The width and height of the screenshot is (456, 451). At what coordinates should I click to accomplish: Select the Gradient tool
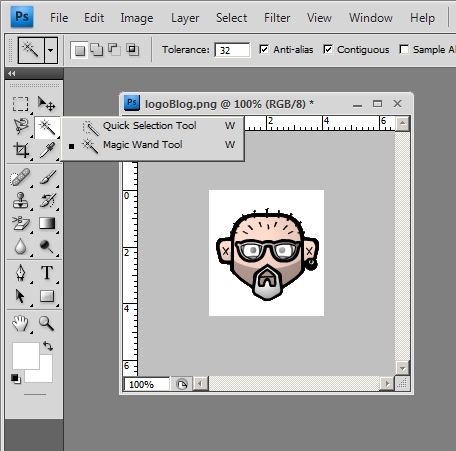tap(47, 223)
